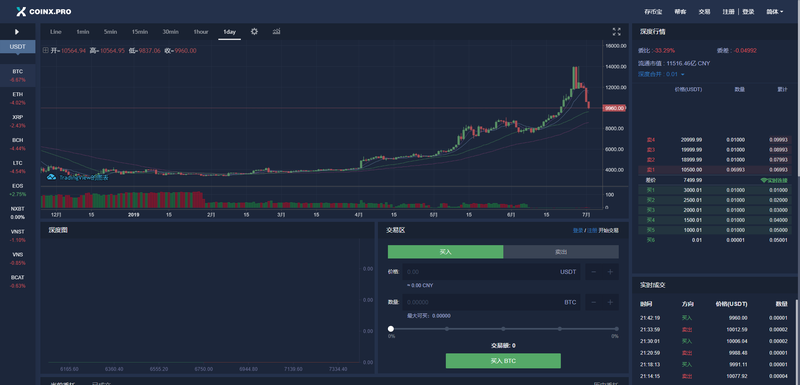The width and height of the screenshot is (800, 385).
Task: Switch to the grey Sell tab
Action: pyautogui.click(x=561, y=252)
